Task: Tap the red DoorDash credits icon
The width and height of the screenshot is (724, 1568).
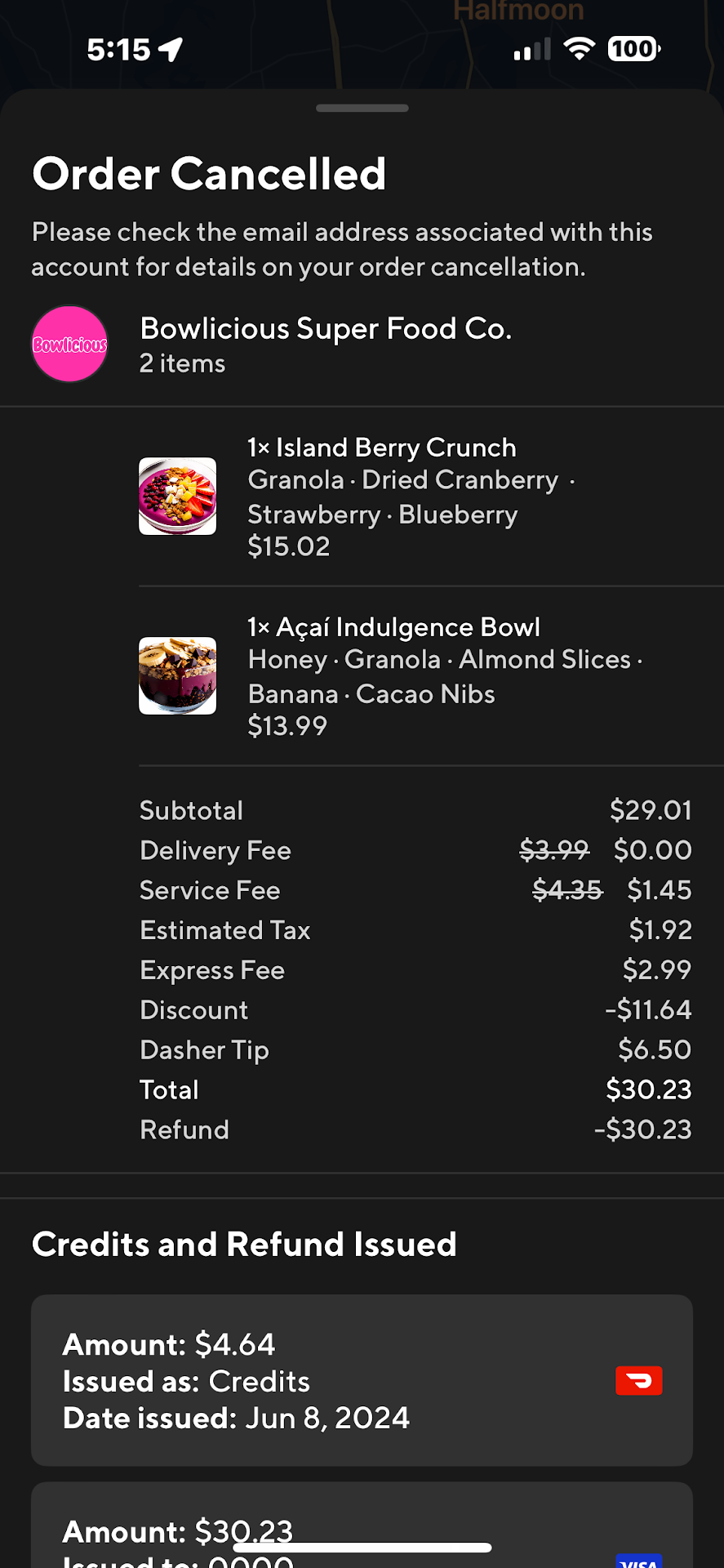Action: pos(638,1380)
